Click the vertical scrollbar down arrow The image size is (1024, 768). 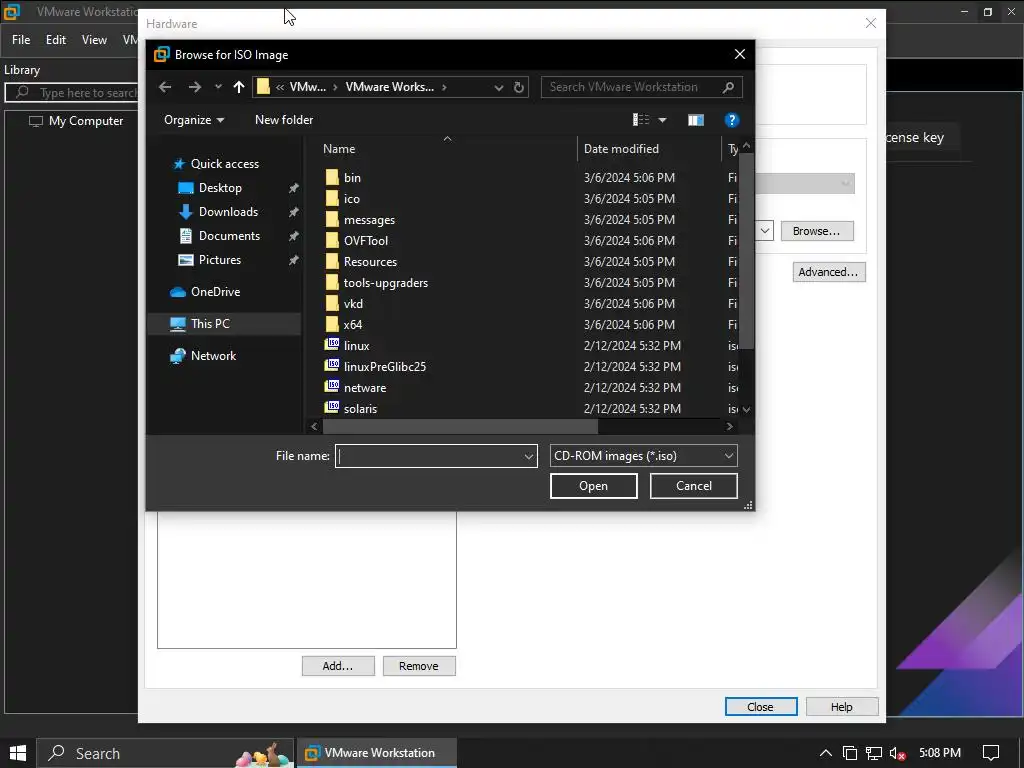point(746,410)
